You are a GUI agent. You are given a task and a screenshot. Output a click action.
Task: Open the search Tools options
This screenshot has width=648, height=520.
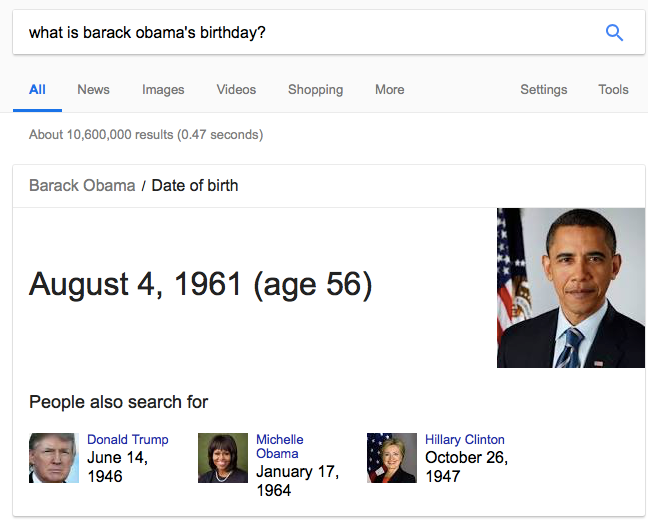click(x=613, y=89)
